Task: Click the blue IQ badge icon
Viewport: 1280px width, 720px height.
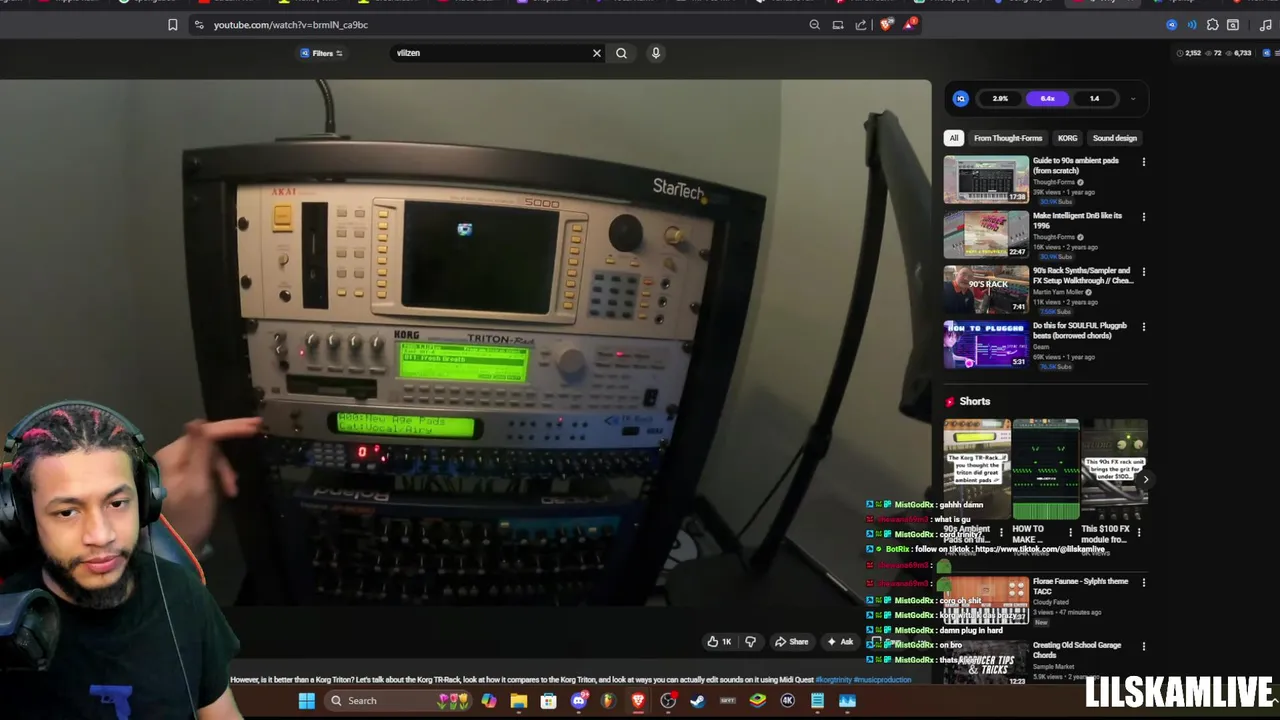Action: (x=961, y=98)
